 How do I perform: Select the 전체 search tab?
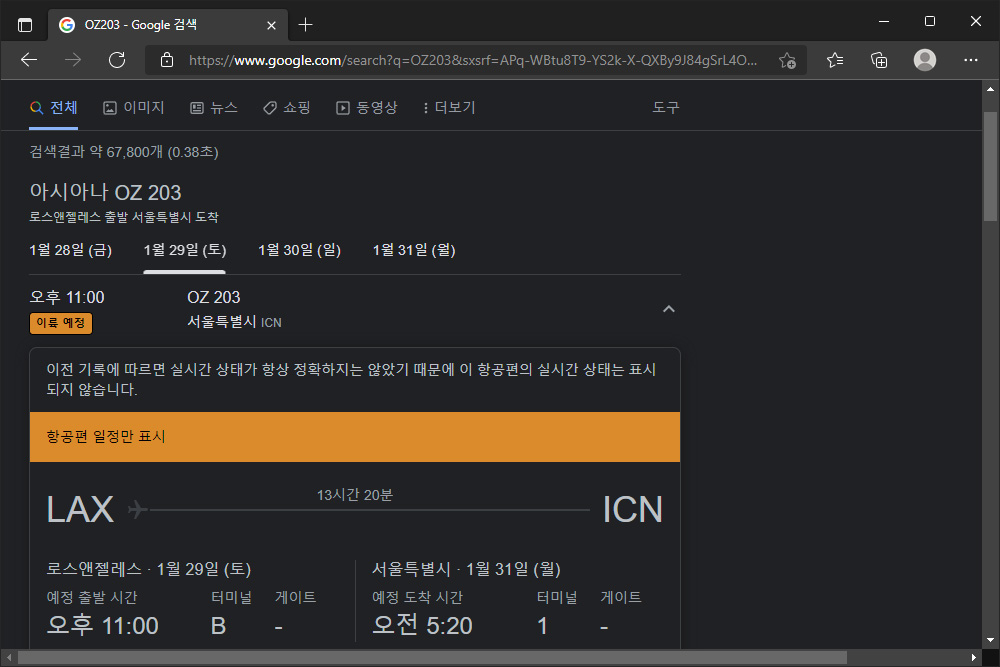54,108
